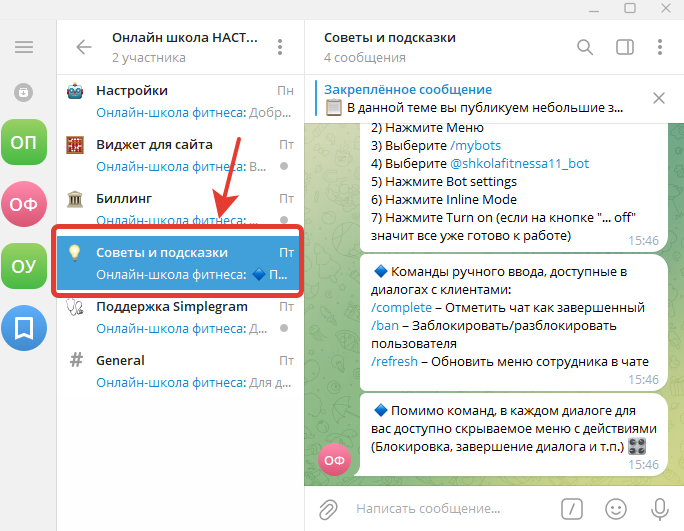Close the pinned message banner
This screenshot has height=531, width=684.
(659, 98)
